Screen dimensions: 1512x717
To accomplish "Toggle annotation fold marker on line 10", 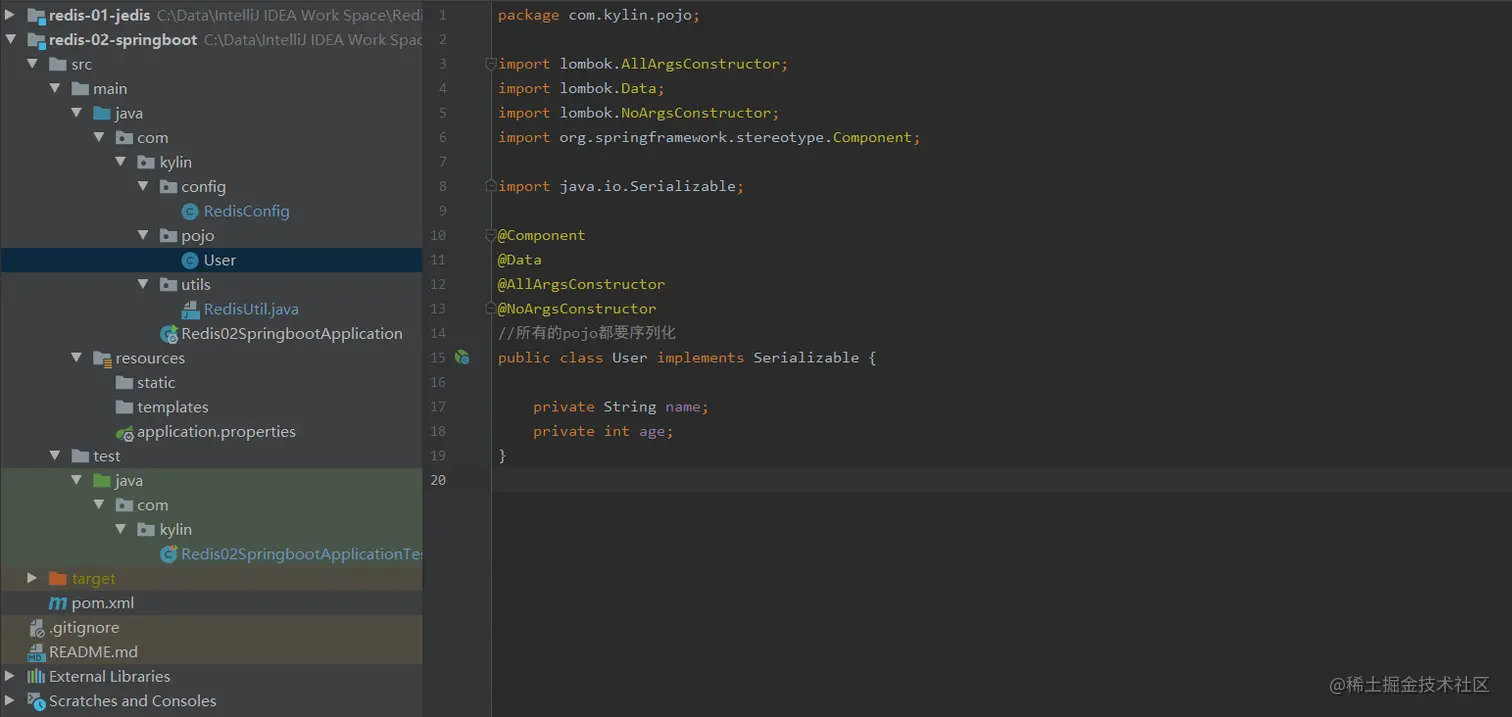I will (x=491, y=235).
